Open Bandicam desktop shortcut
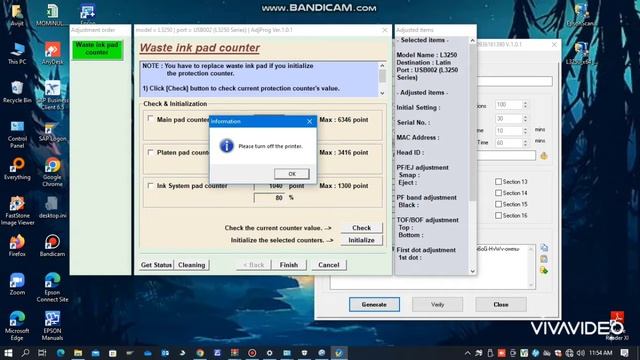The height and width of the screenshot is (360, 640). coord(52,245)
